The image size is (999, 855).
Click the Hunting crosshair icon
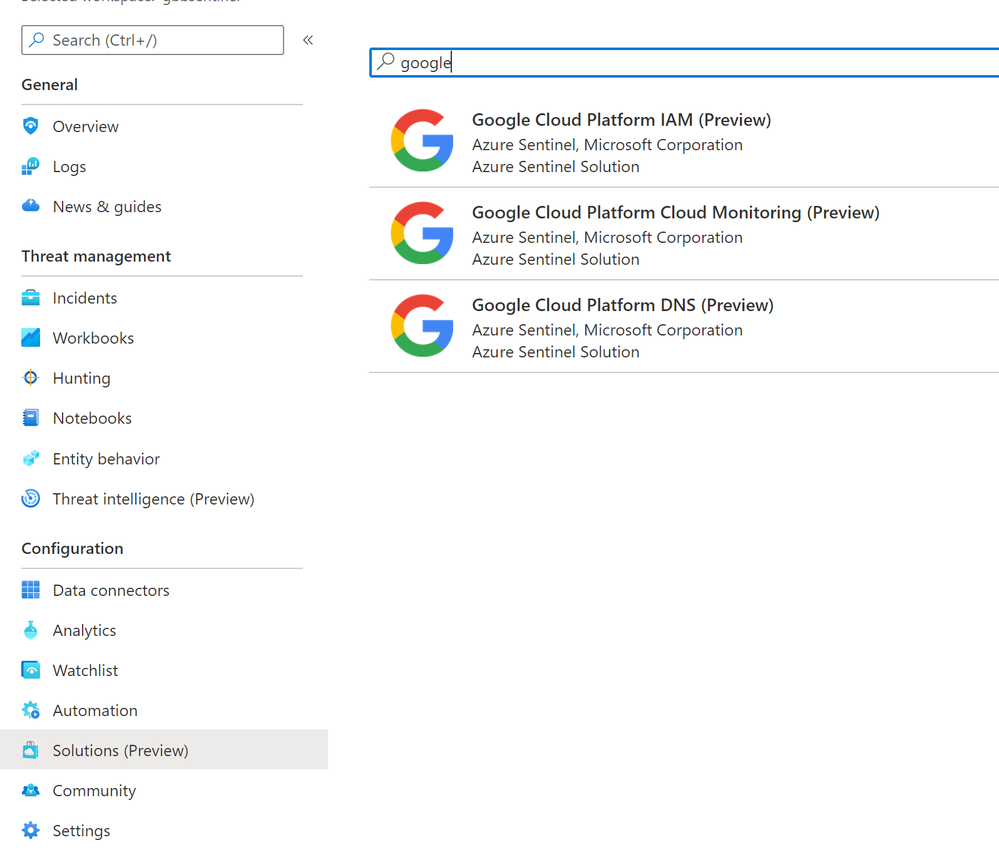(x=31, y=378)
